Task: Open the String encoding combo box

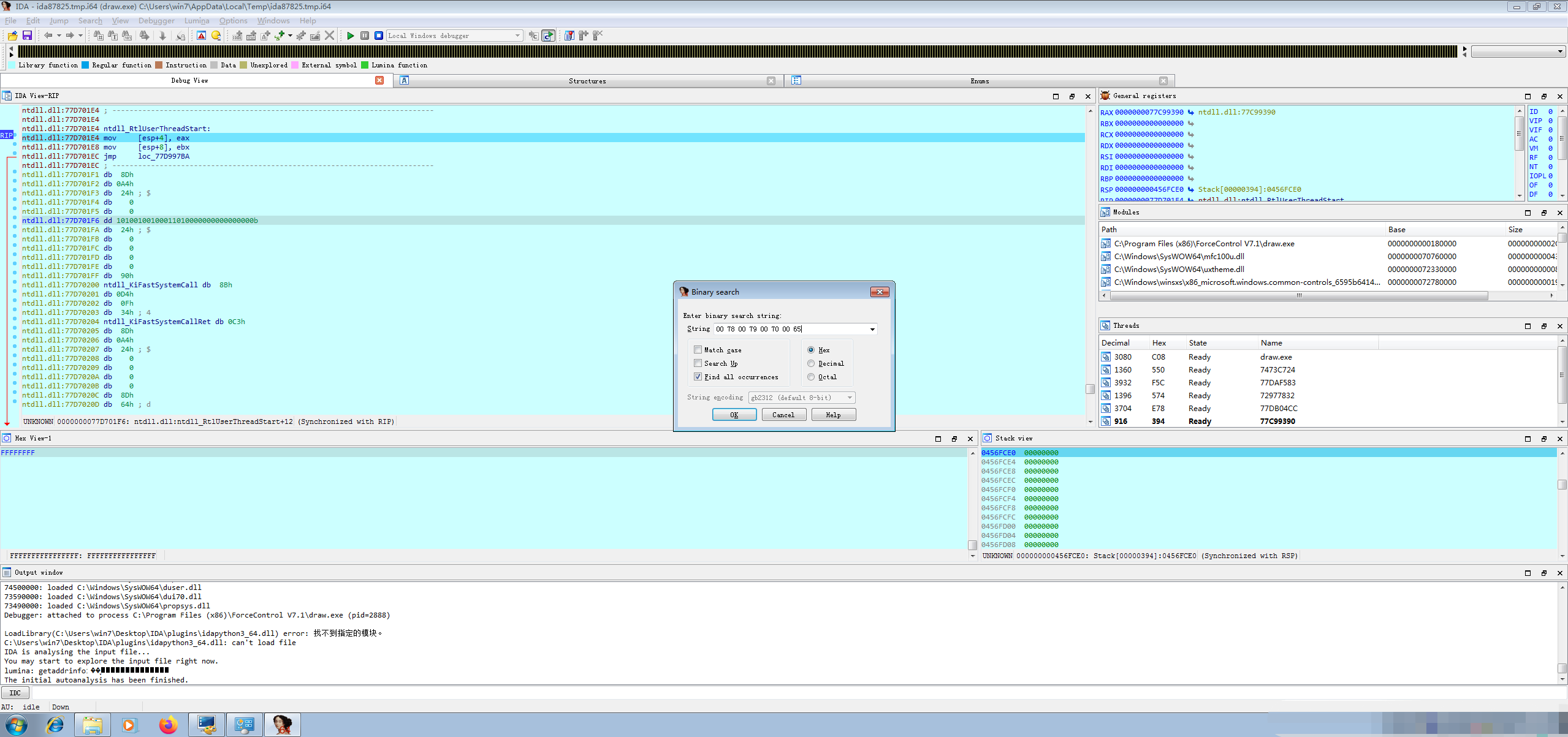Action: tap(801, 398)
